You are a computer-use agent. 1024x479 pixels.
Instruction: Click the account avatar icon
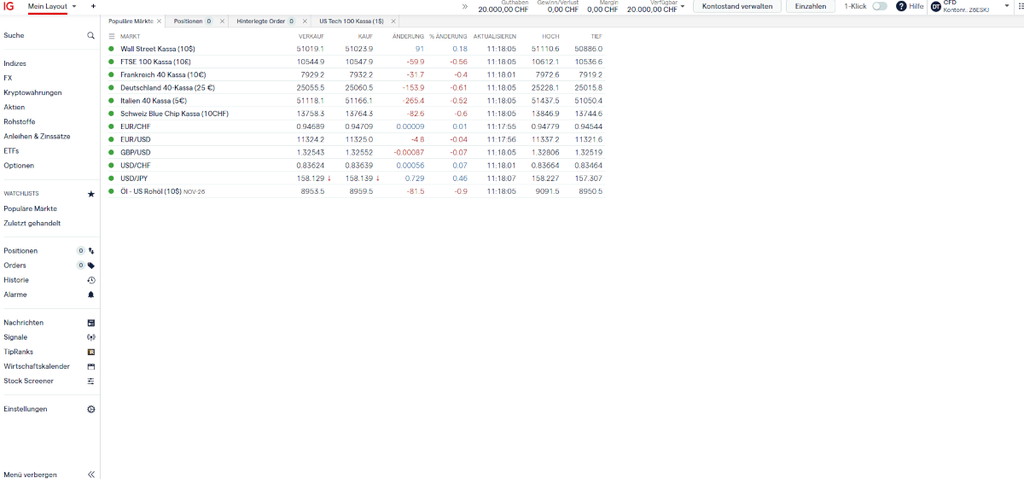[936, 6]
